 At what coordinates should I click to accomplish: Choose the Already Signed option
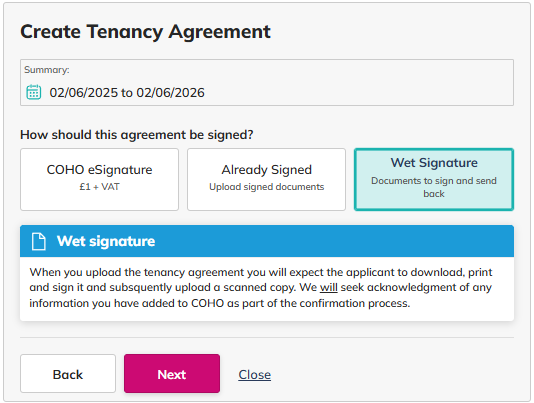pos(266,179)
